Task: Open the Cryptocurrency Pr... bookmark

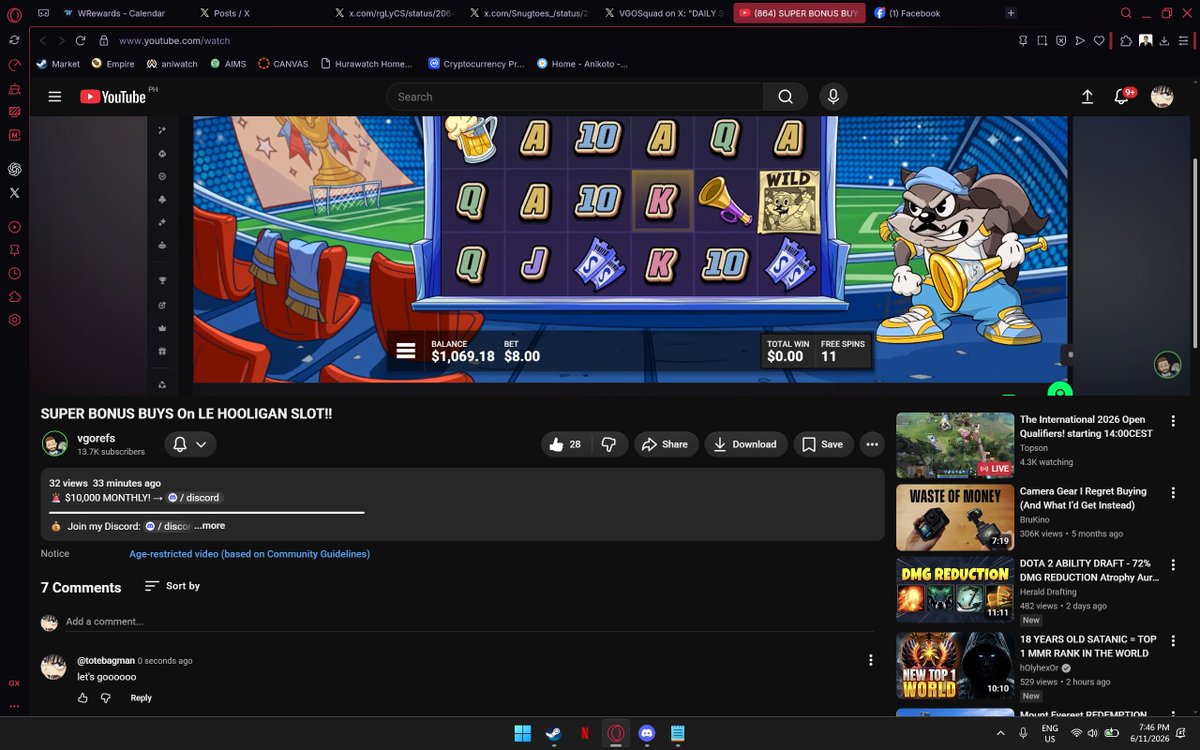Action: pyautogui.click(x=476, y=63)
